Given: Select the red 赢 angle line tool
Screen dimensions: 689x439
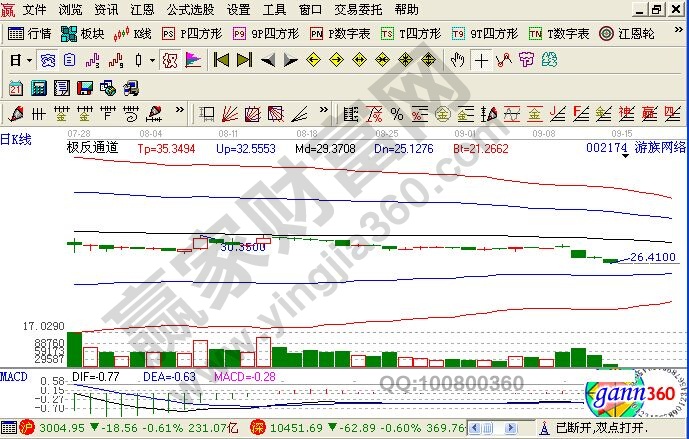Looking at the screenshot, I should [649, 114].
